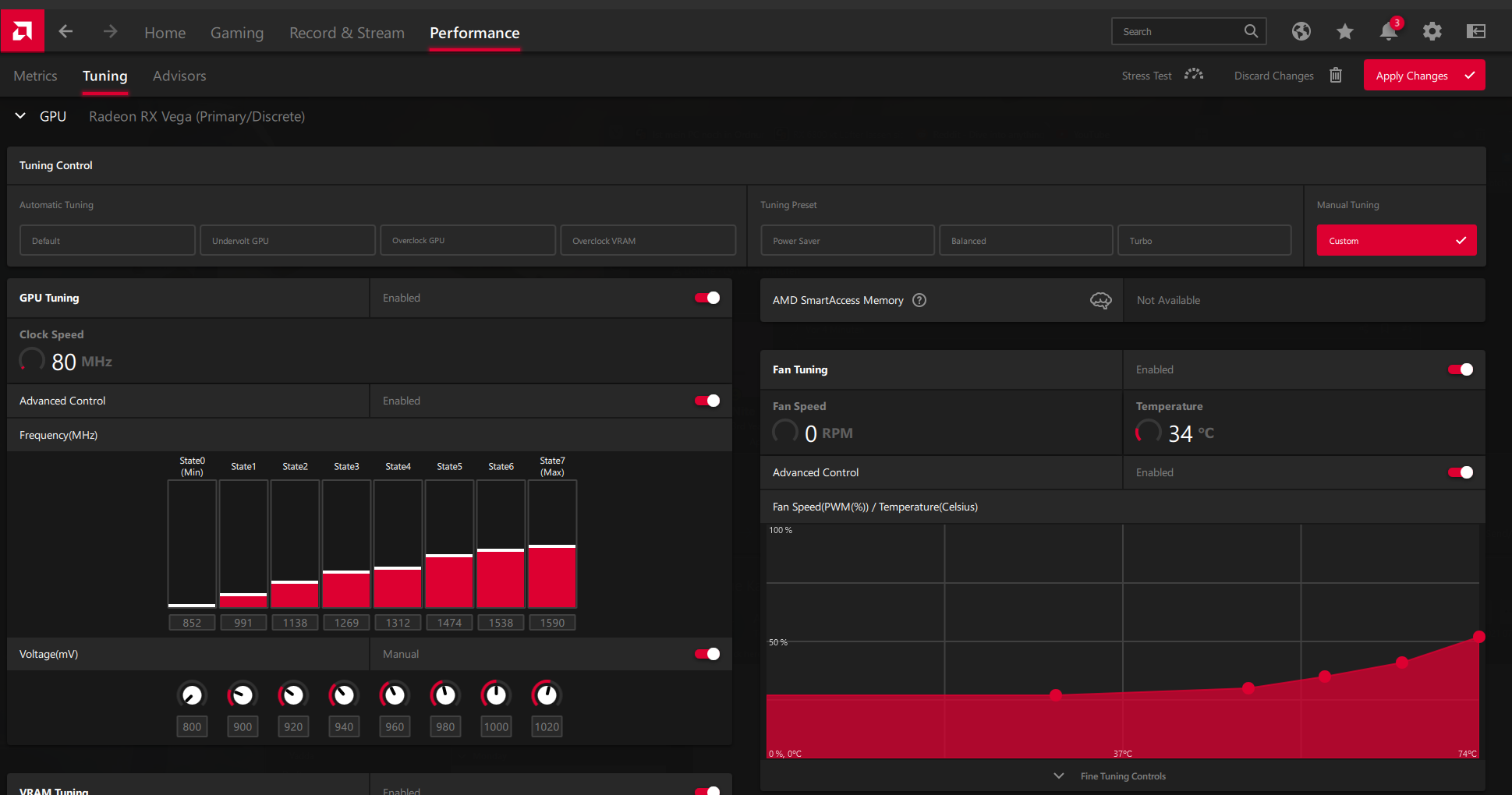Image resolution: width=1512 pixels, height=795 pixels.
Task: Switch to the Metrics sub-tab
Action: click(35, 76)
